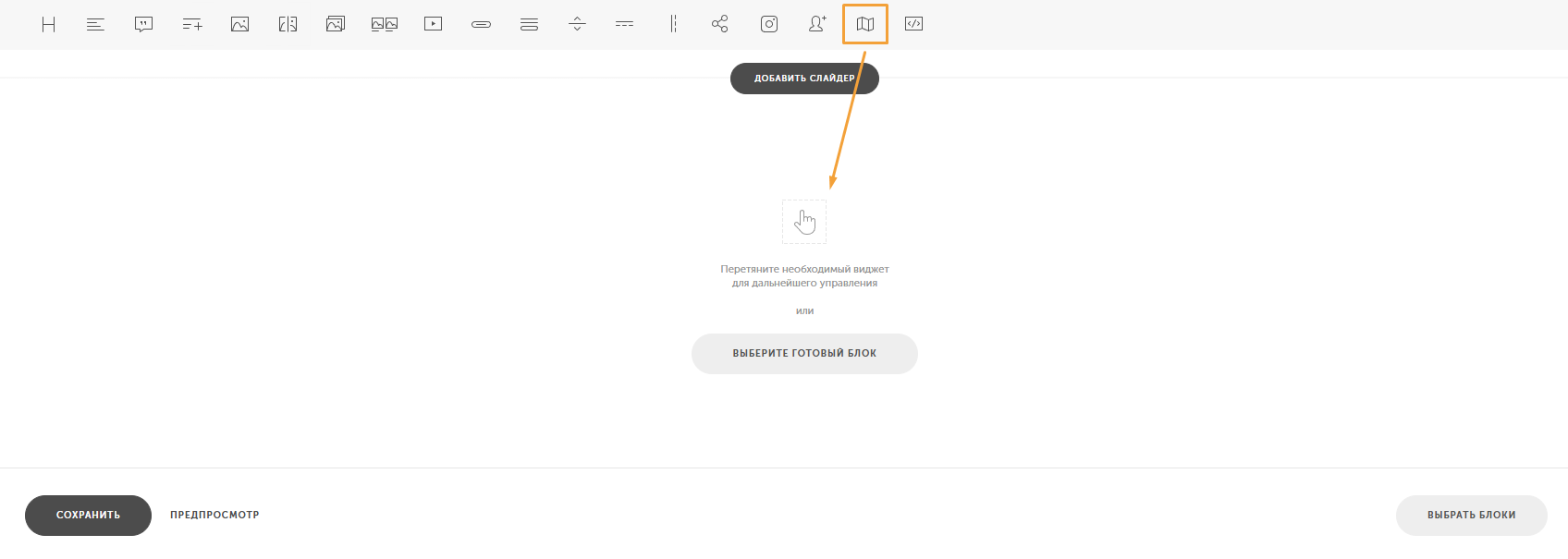Pick the quote speech-bubble widget

click(x=143, y=24)
